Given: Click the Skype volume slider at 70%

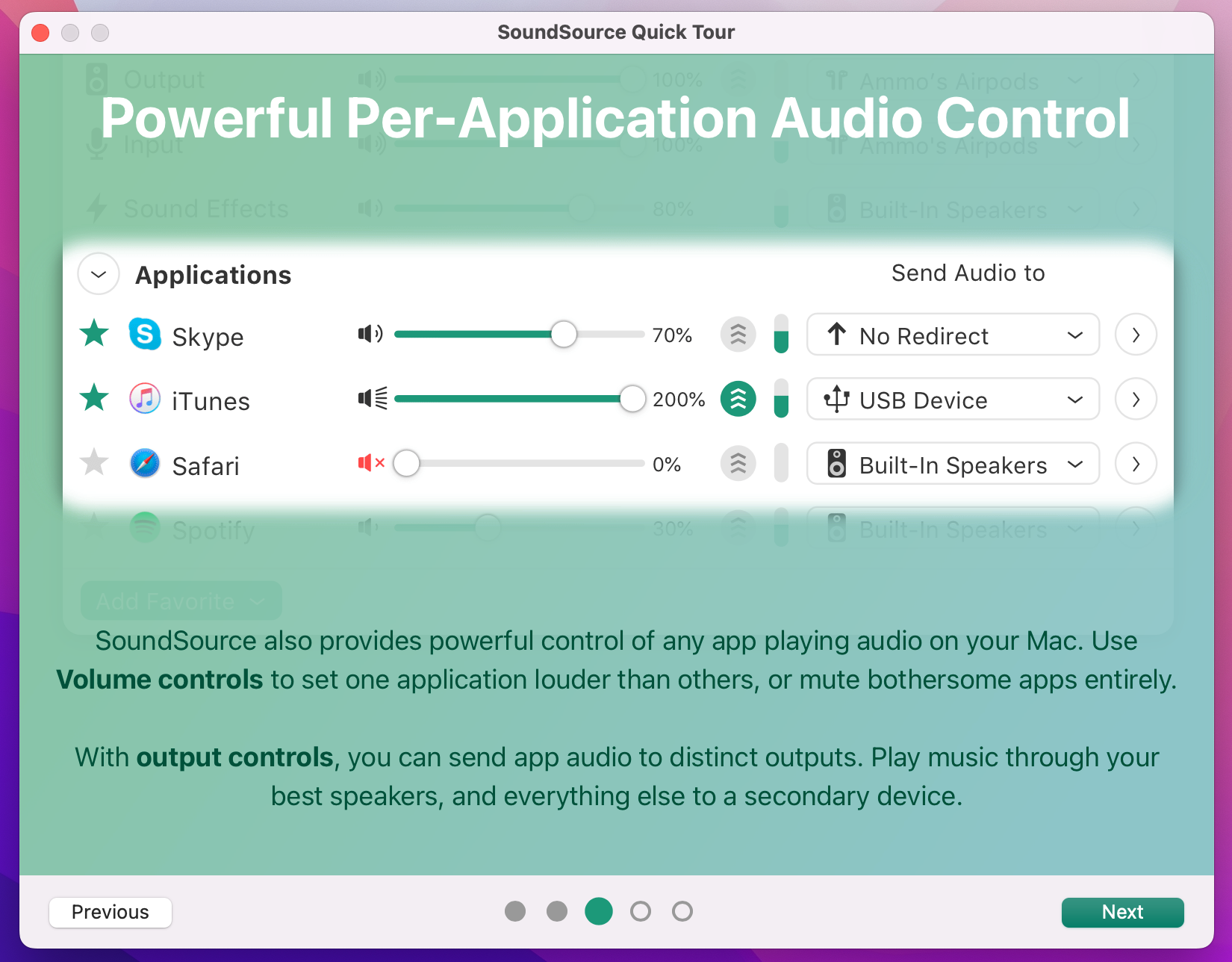Looking at the screenshot, I should 519,334.
